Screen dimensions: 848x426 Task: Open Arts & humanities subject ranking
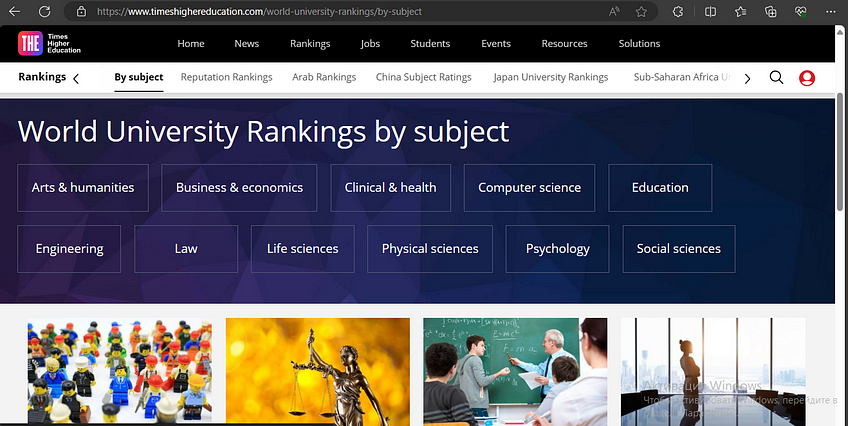83,188
